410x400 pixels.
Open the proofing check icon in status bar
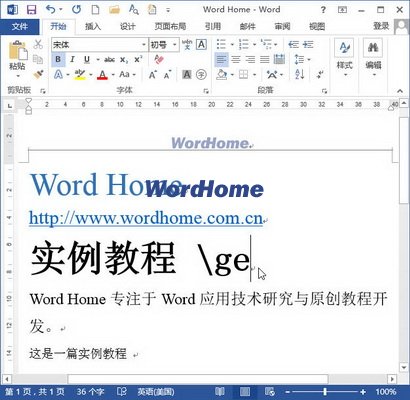(122, 392)
